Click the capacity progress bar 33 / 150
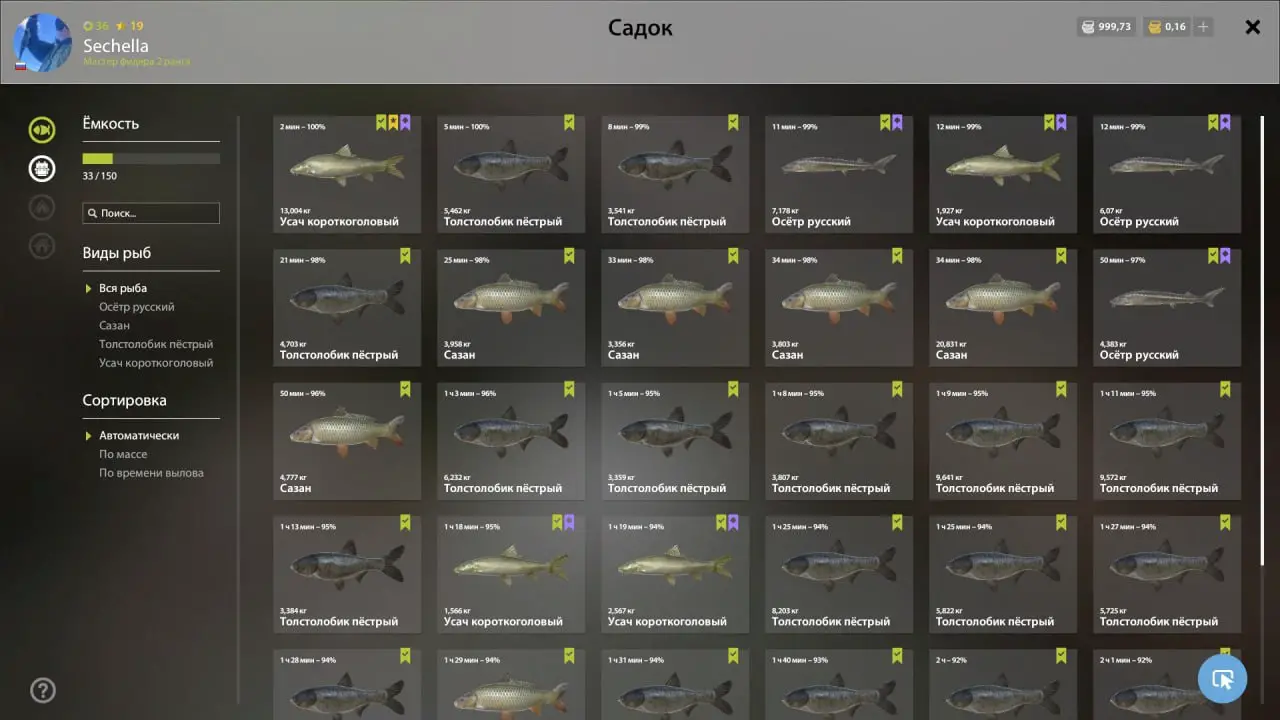The width and height of the screenshot is (1280, 720). pos(151,158)
